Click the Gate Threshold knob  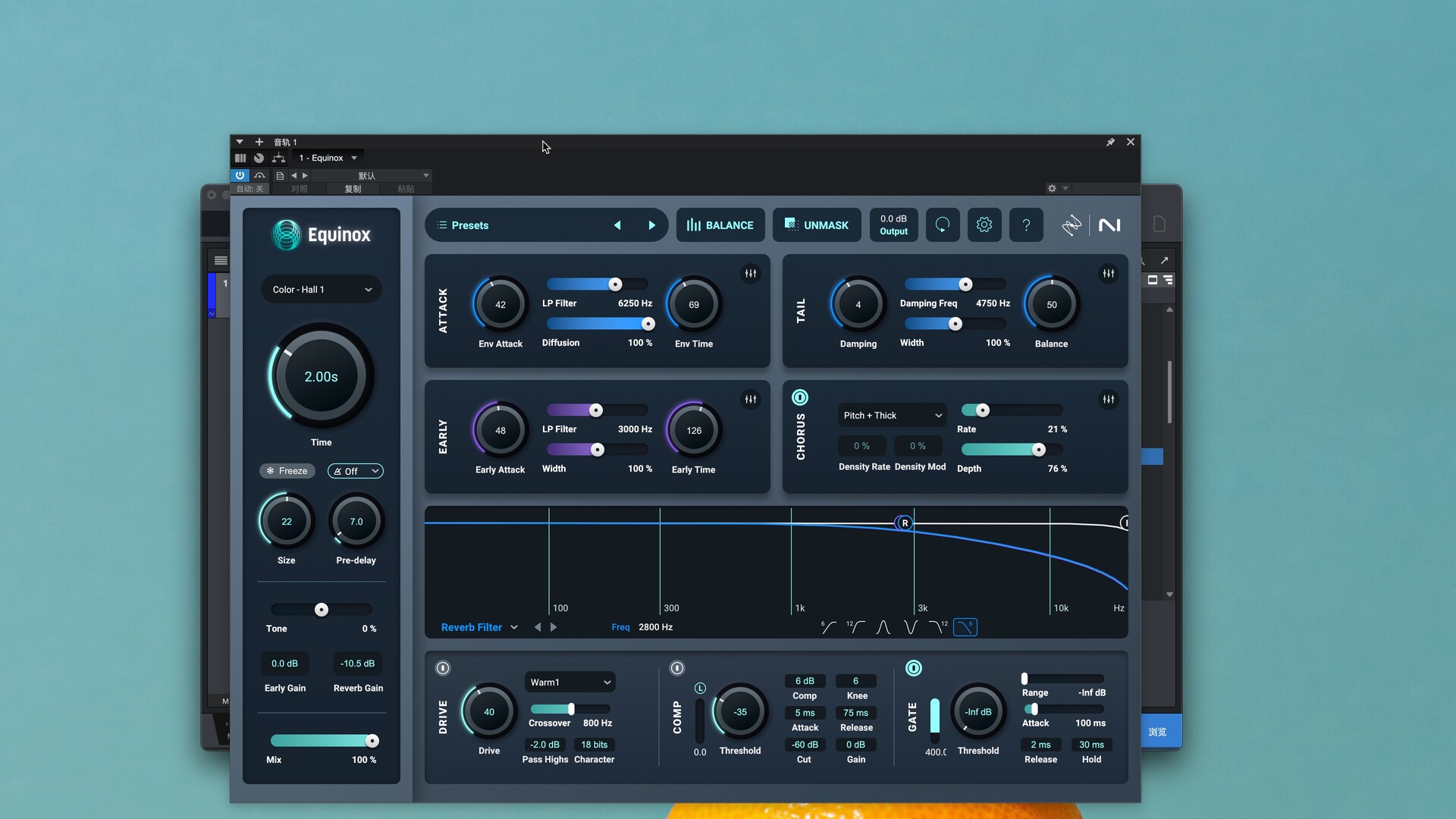tap(978, 713)
